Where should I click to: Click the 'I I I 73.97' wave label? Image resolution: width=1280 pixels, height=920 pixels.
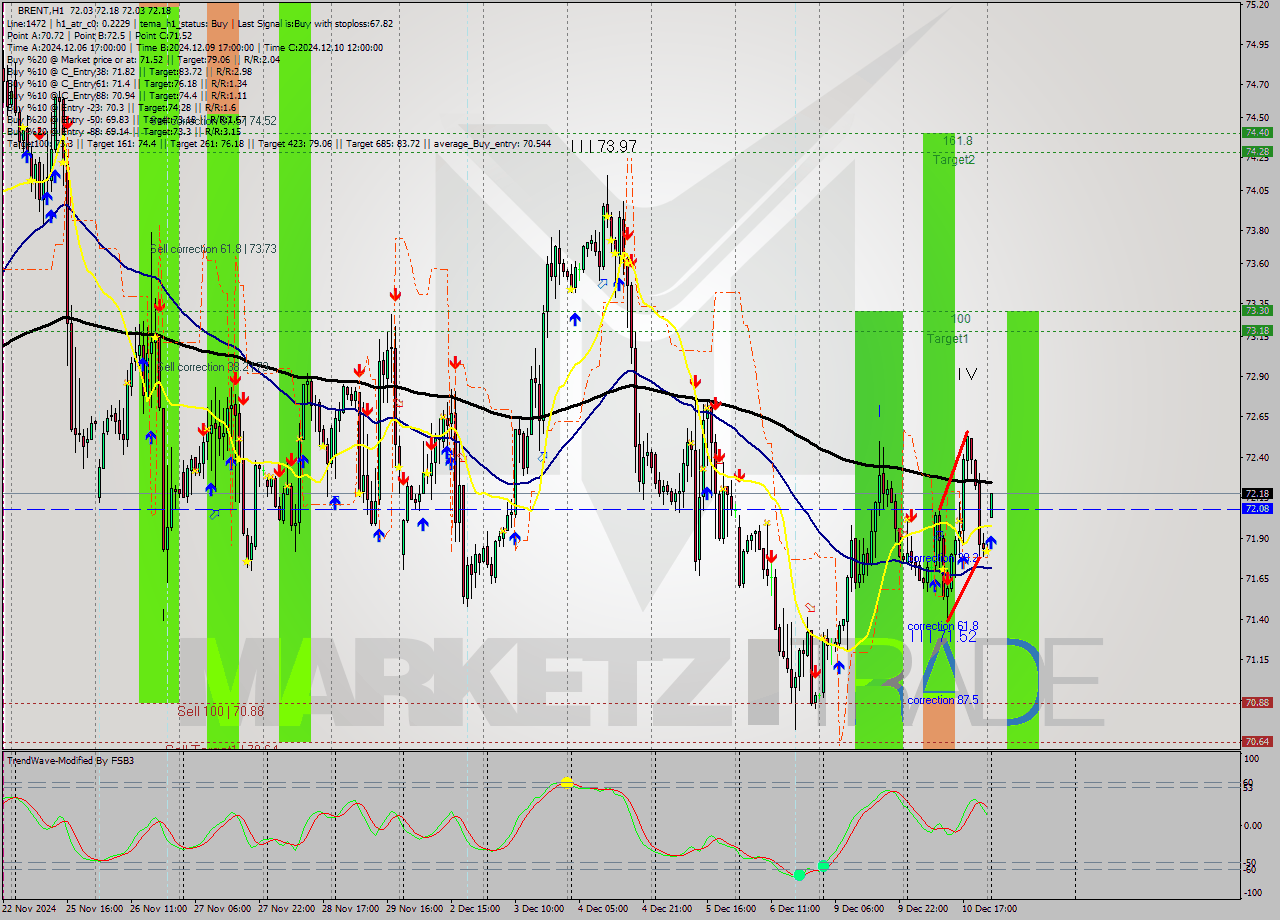click(x=603, y=147)
